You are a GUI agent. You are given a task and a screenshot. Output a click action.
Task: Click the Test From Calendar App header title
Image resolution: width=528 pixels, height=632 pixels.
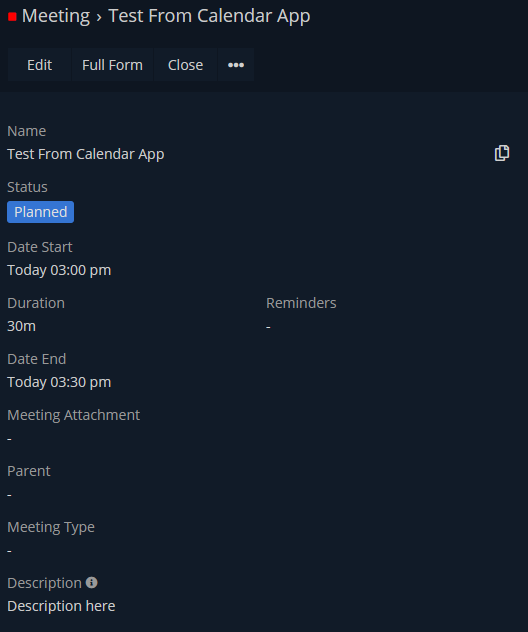pos(209,16)
